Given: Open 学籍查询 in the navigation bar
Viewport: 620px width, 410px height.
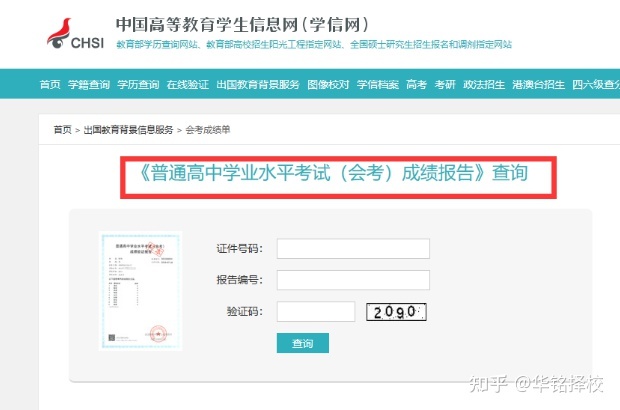Looking at the screenshot, I should tap(89, 85).
